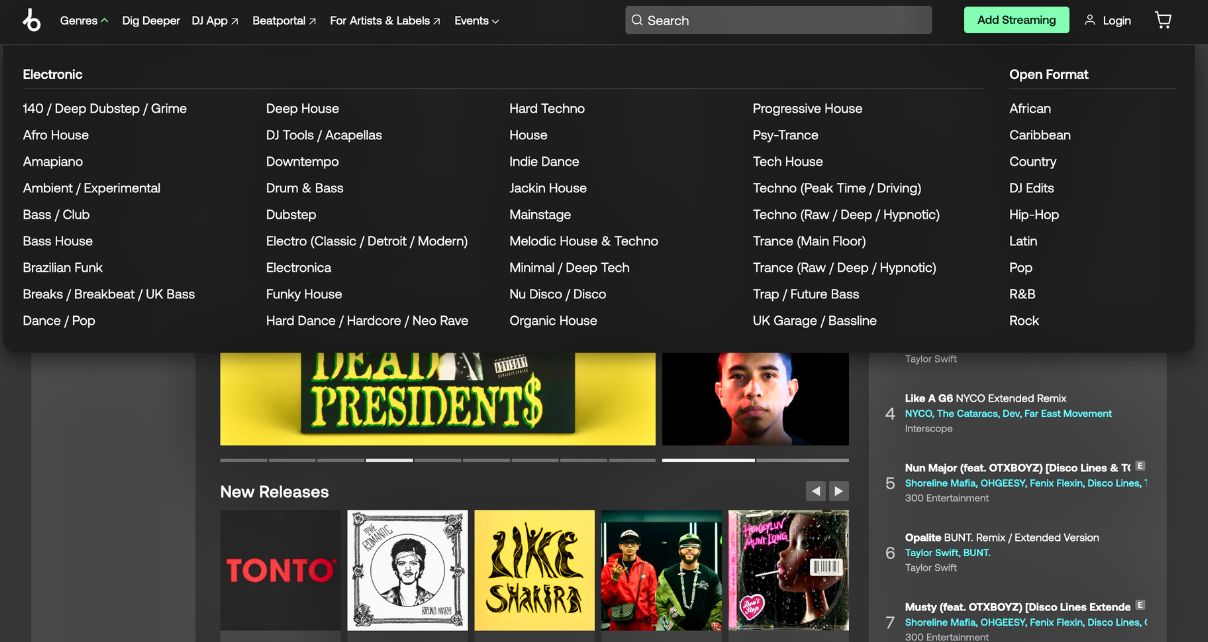
Task: Open the shopping cart
Action: (1163, 20)
